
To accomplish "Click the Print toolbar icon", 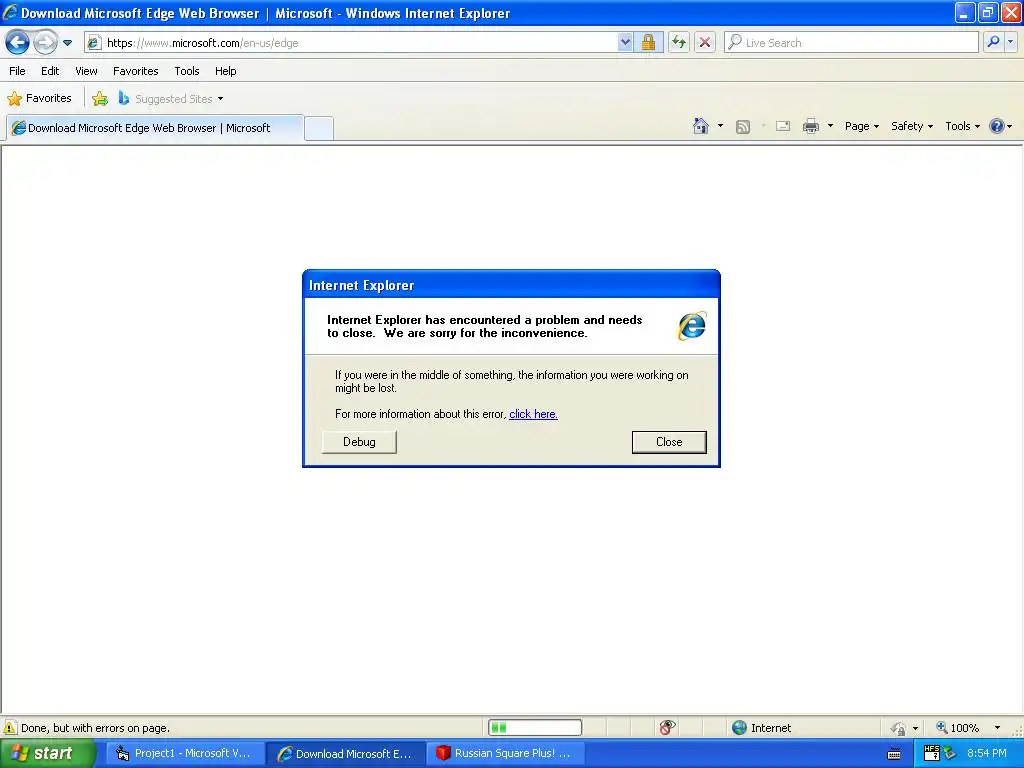I will click(x=810, y=126).
